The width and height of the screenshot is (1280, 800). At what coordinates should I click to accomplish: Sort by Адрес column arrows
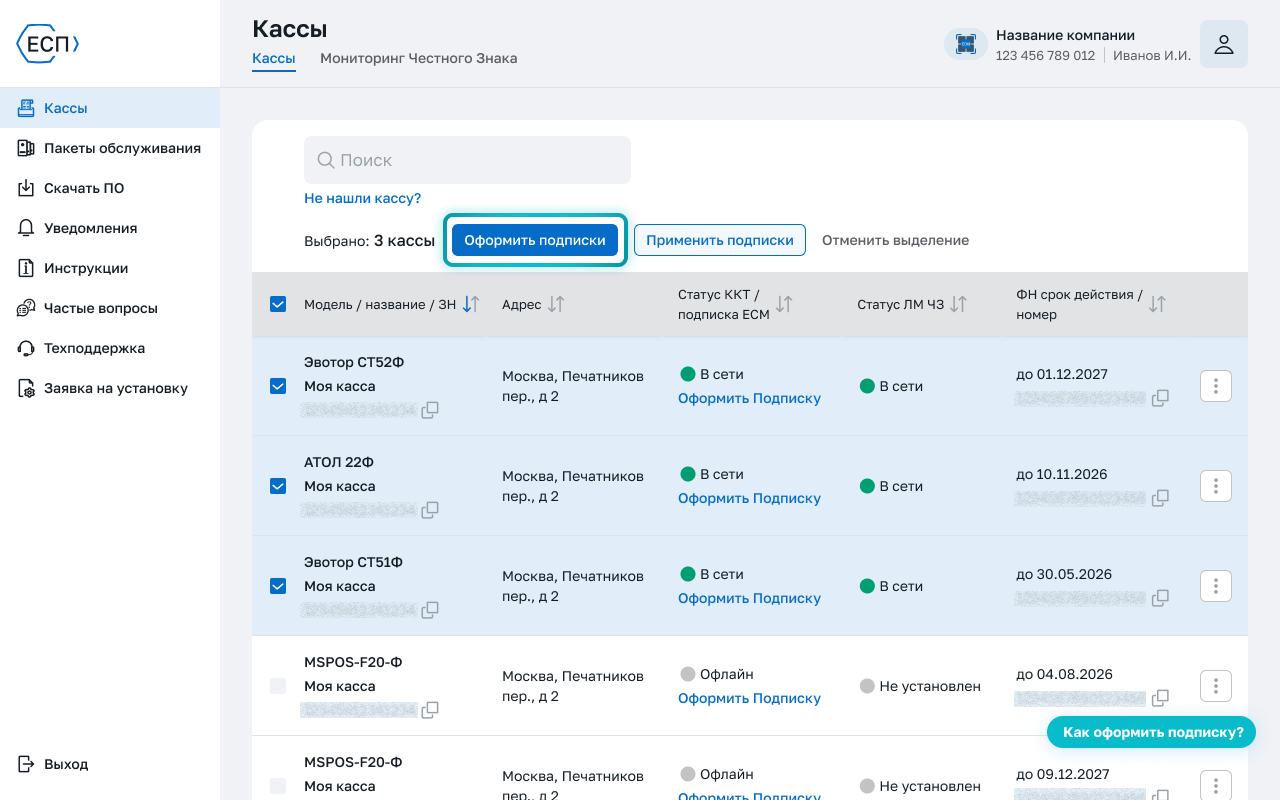pyautogui.click(x=556, y=304)
